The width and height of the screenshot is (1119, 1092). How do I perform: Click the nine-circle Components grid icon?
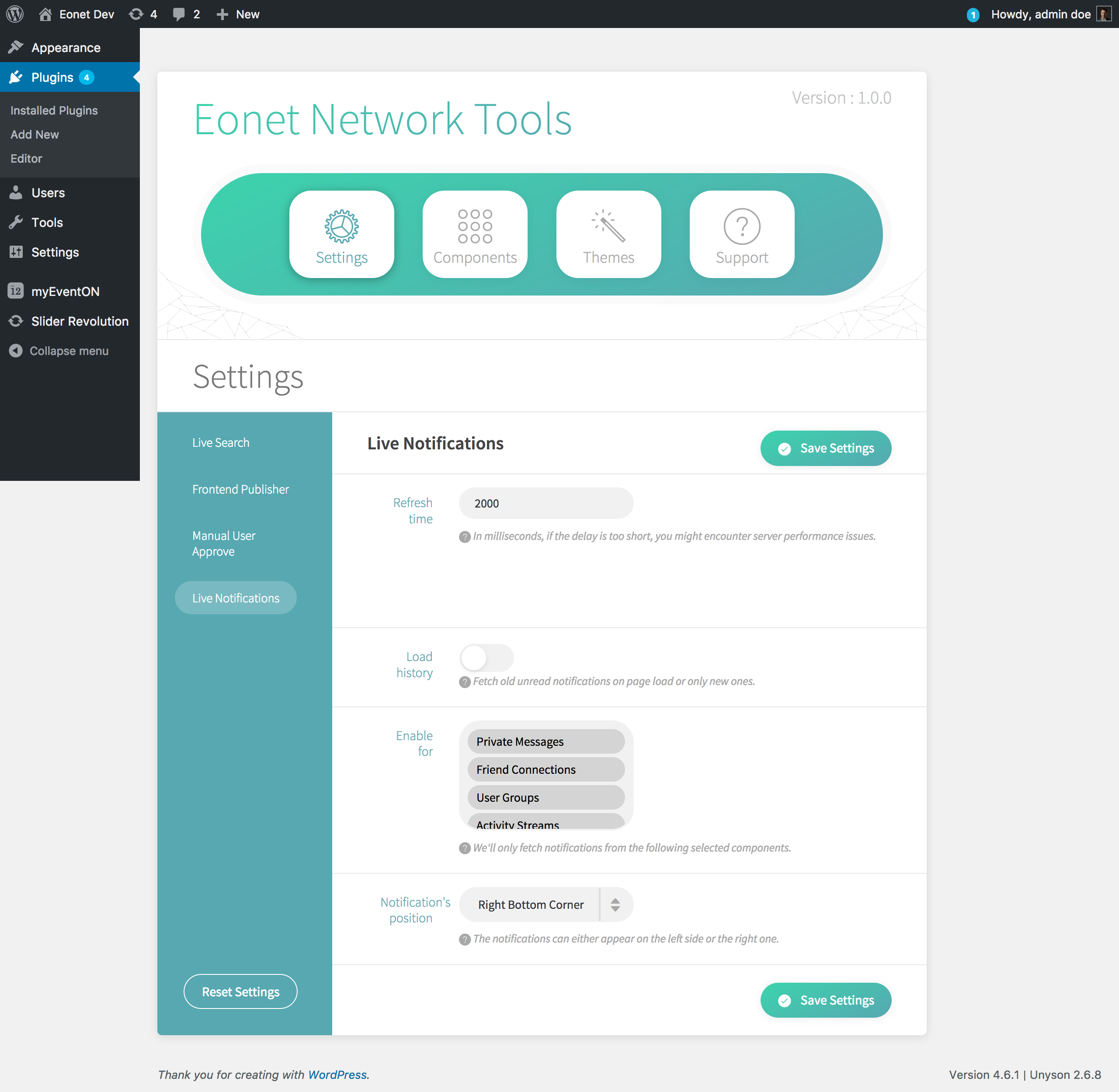[475, 226]
